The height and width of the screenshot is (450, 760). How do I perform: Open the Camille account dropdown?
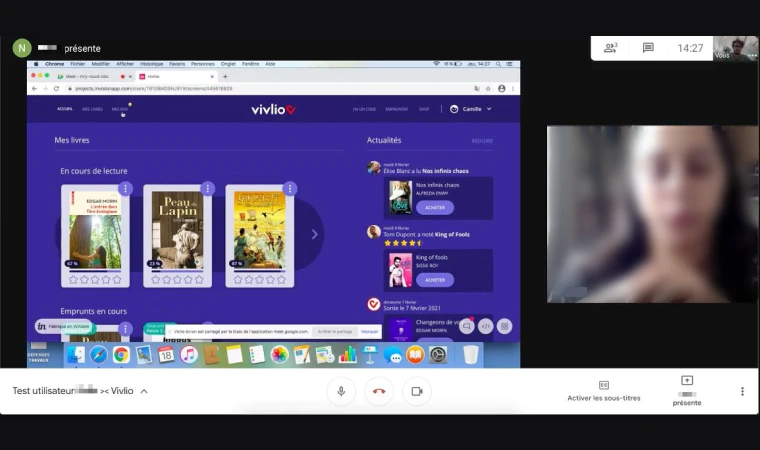tap(471, 109)
